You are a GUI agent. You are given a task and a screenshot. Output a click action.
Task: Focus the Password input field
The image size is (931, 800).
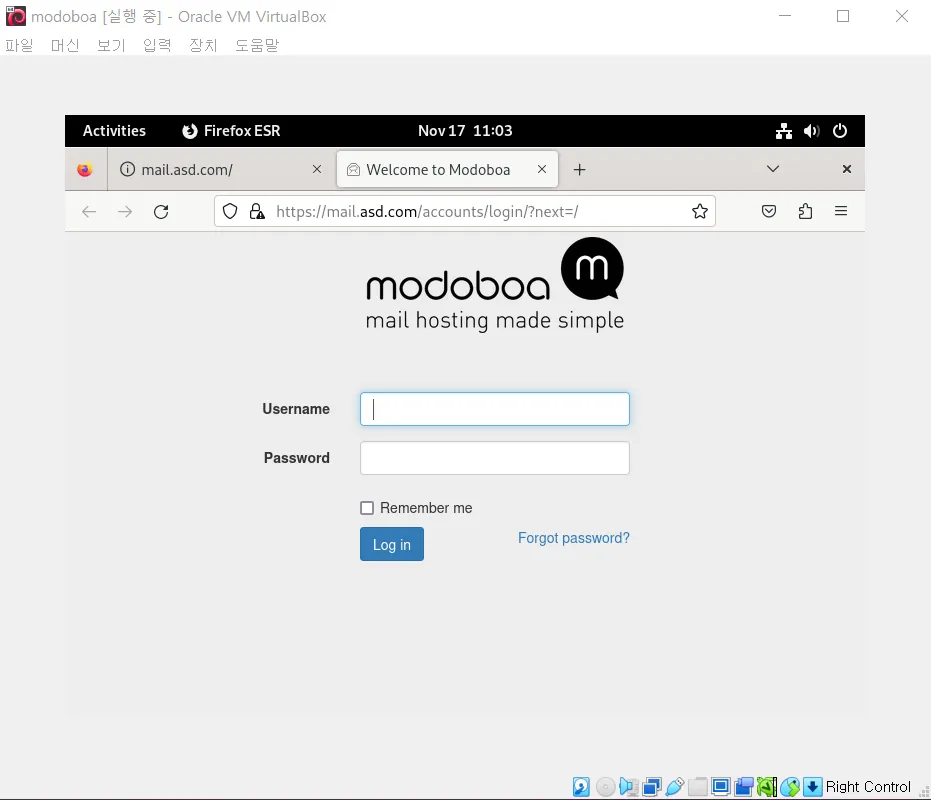[495, 458]
